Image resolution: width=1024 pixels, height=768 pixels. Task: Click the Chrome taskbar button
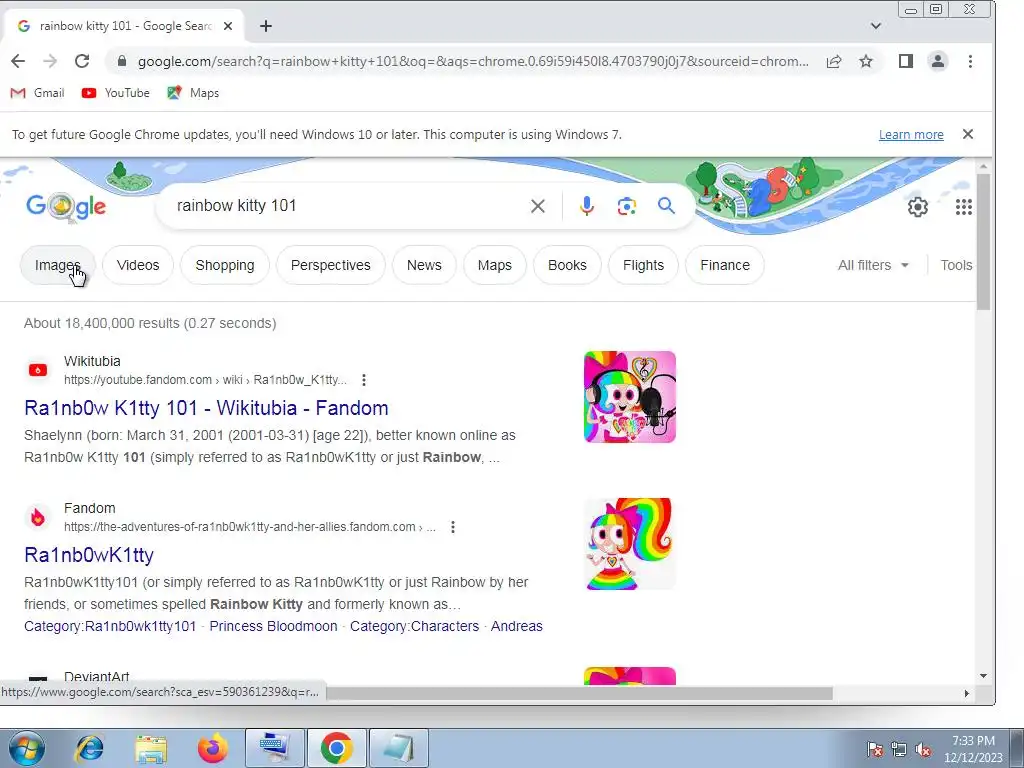pyautogui.click(x=337, y=748)
